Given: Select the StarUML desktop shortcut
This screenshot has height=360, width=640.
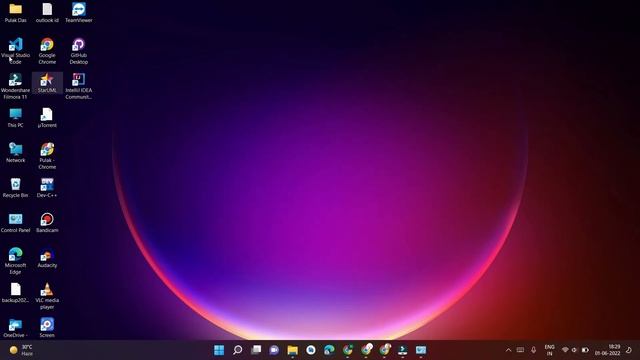Looking at the screenshot, I should pos(47,83).
